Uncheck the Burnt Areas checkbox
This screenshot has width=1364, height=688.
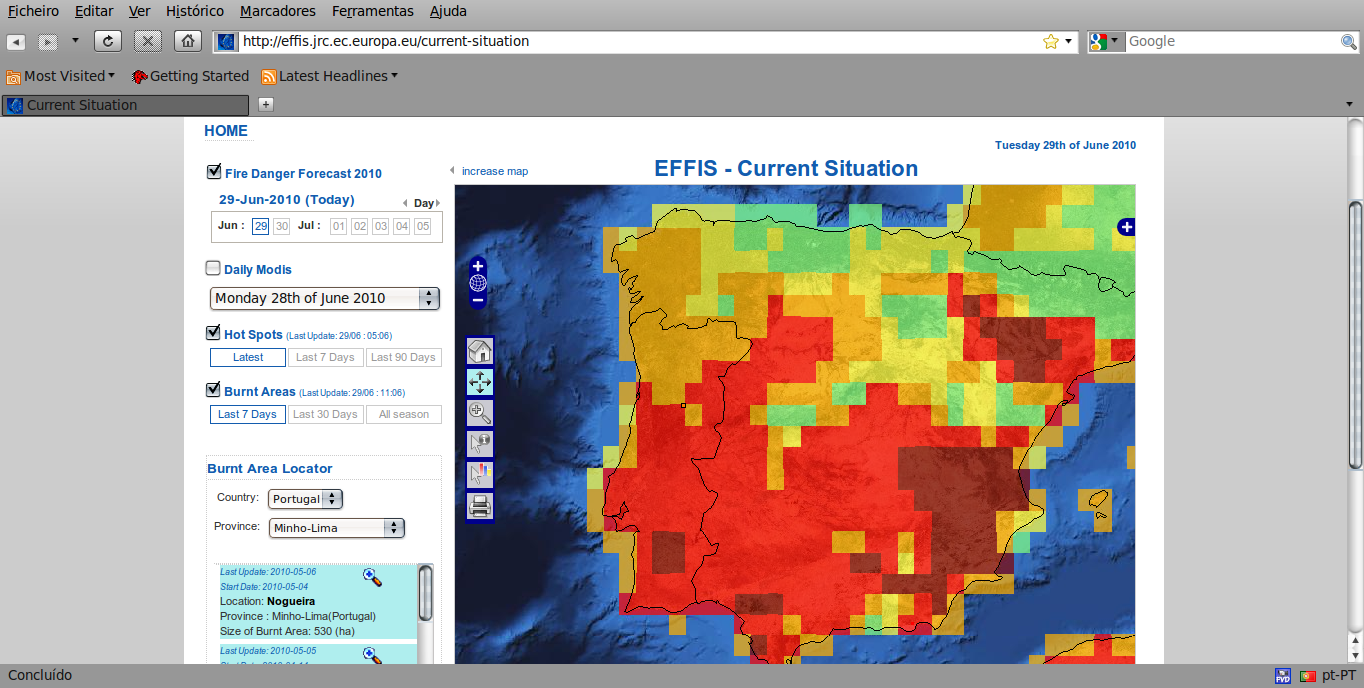213,390
